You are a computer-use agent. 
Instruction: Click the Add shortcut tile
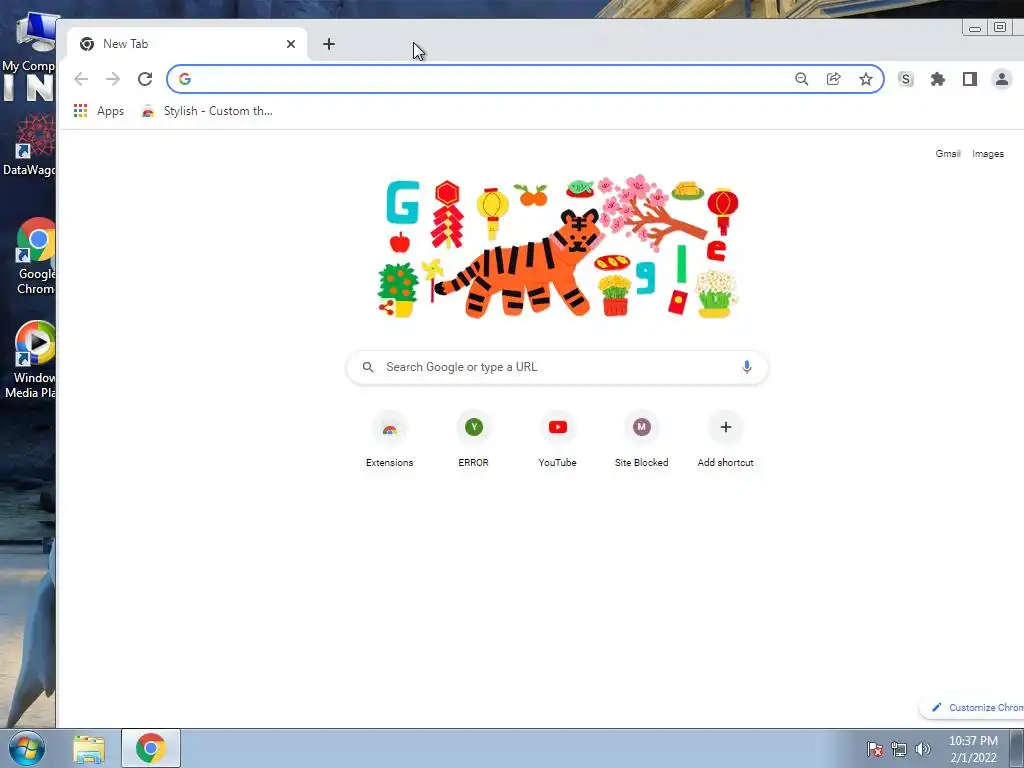click(x=726, y=440)
